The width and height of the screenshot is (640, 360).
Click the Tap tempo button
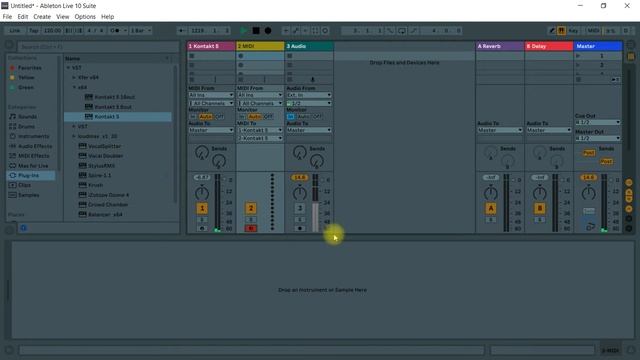coord(33,31)
